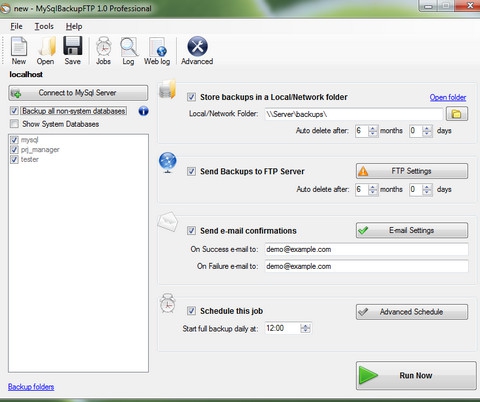This screenshot has height=402, width=480.
Task: Select prj_manager in database list
Action: coord(40,150)
